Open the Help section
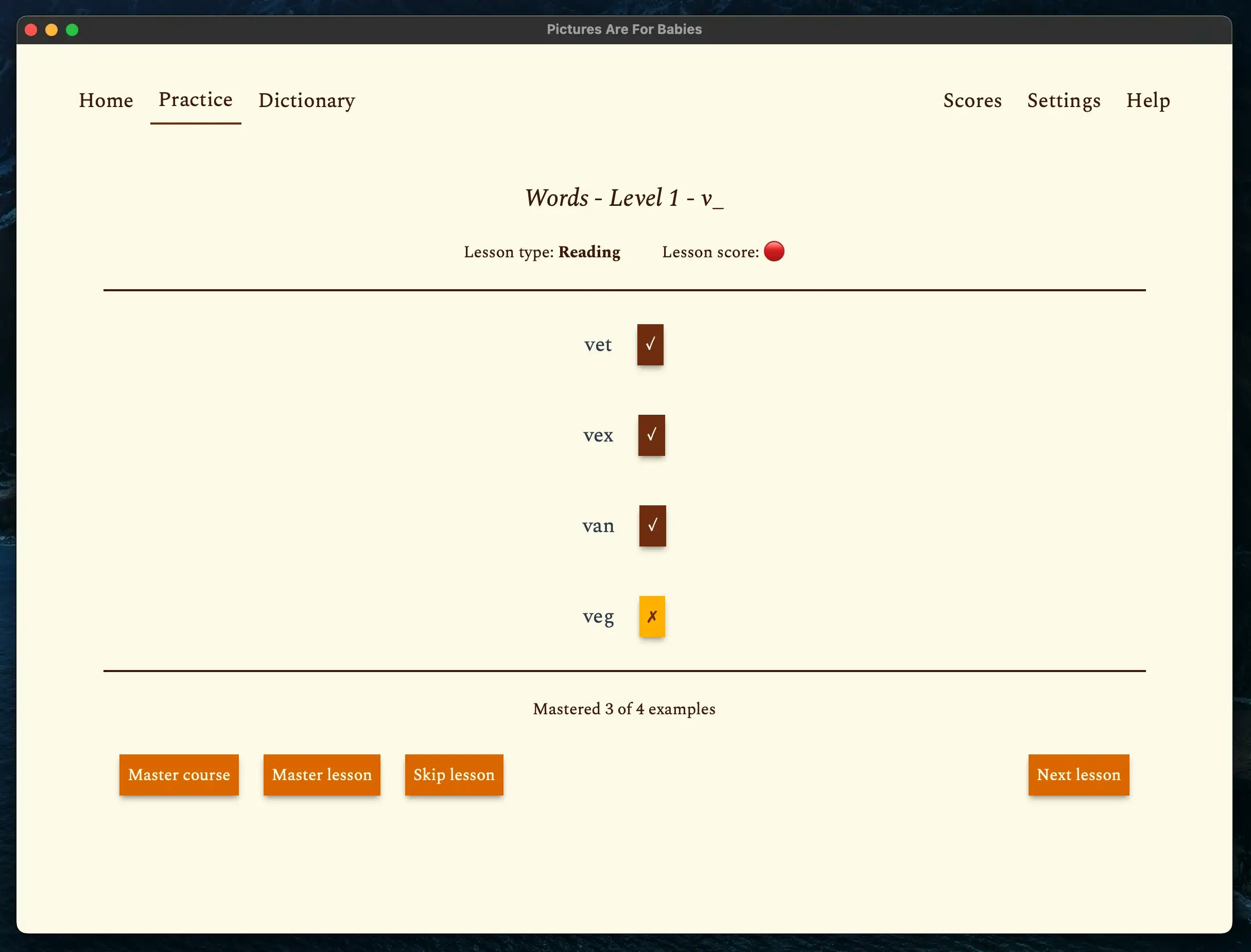This screenshot has width=1251, height=952. click(1148, 101)
